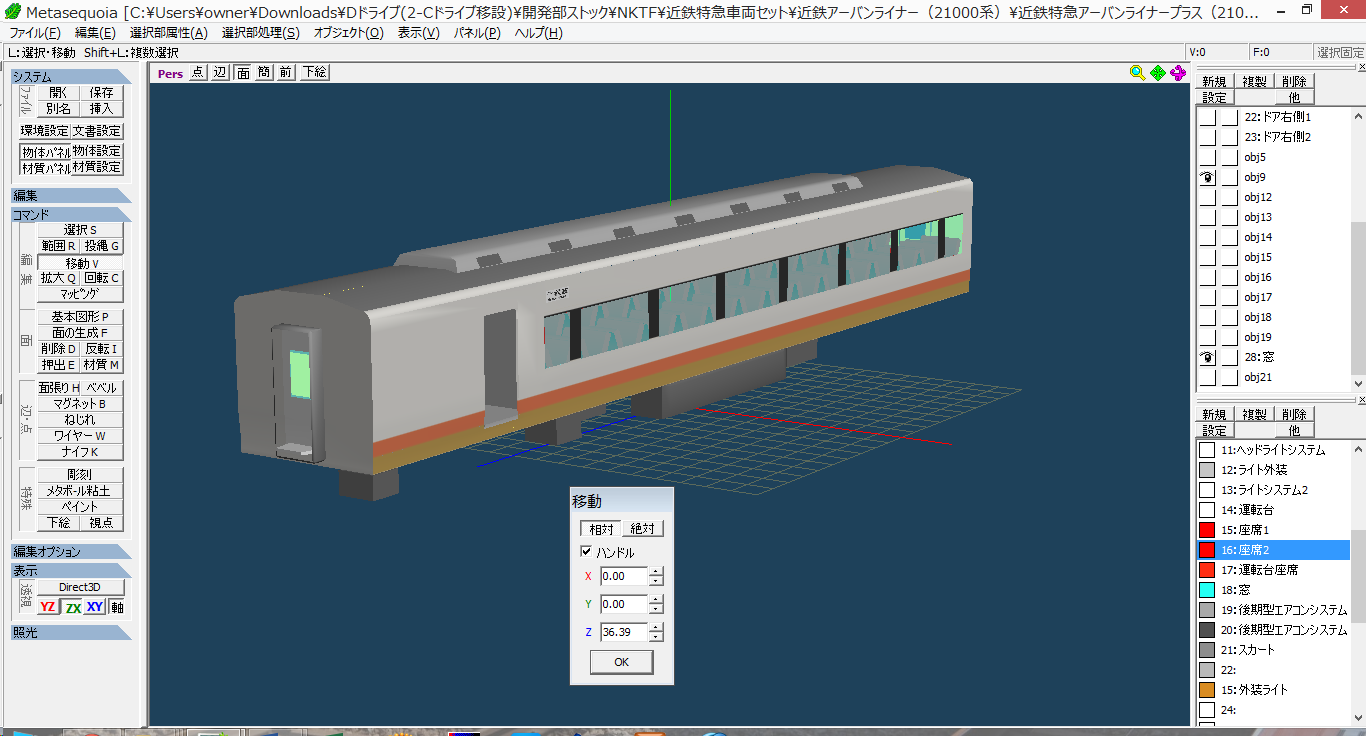This screenshot has height=736, width=1366.
Task: Toggle 点 (points) display in viewport bar
Action: [x=197, y=72]
